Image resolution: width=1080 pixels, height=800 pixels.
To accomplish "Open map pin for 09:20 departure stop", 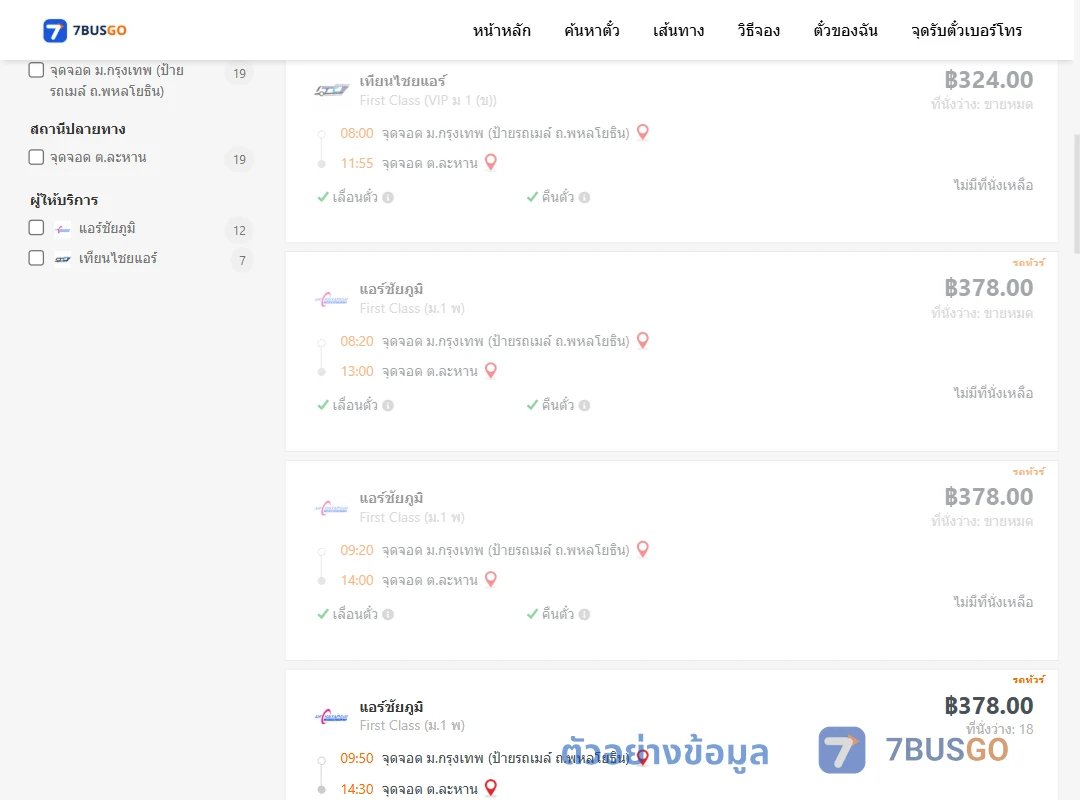I will point(643,549).
